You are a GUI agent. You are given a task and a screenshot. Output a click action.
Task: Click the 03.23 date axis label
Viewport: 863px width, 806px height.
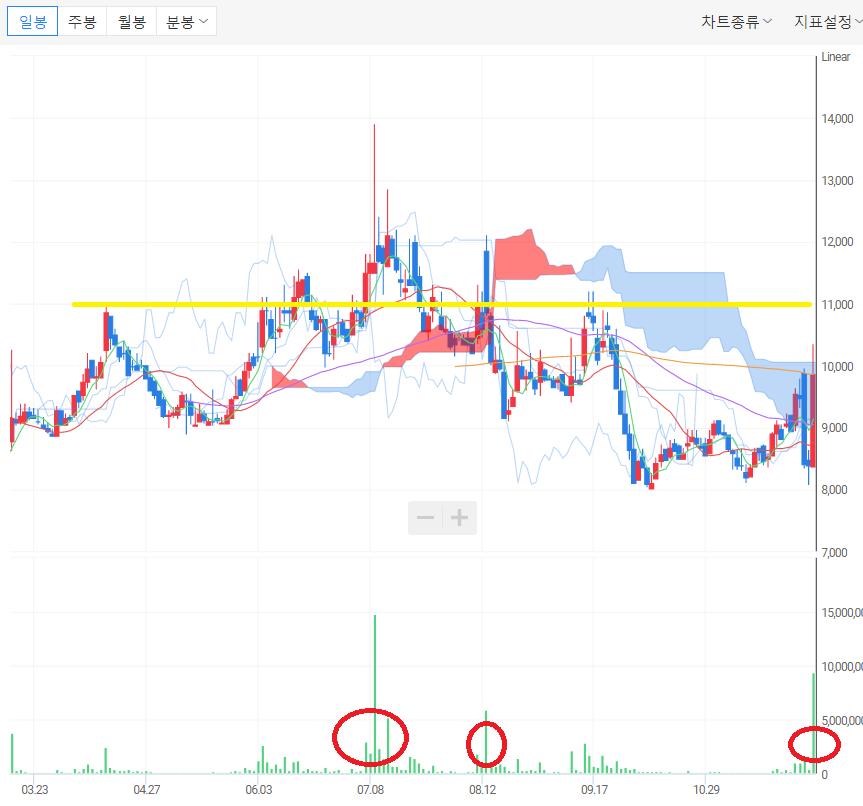[35, 789]
